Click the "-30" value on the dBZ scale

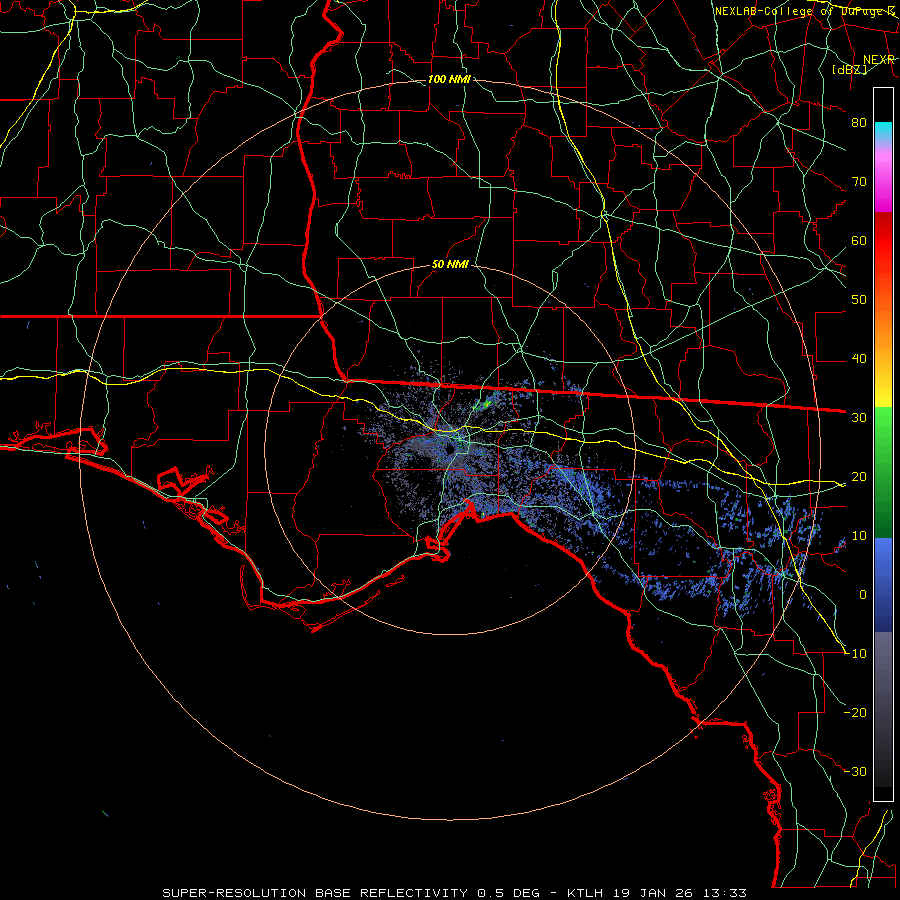[x=855, y=772]
